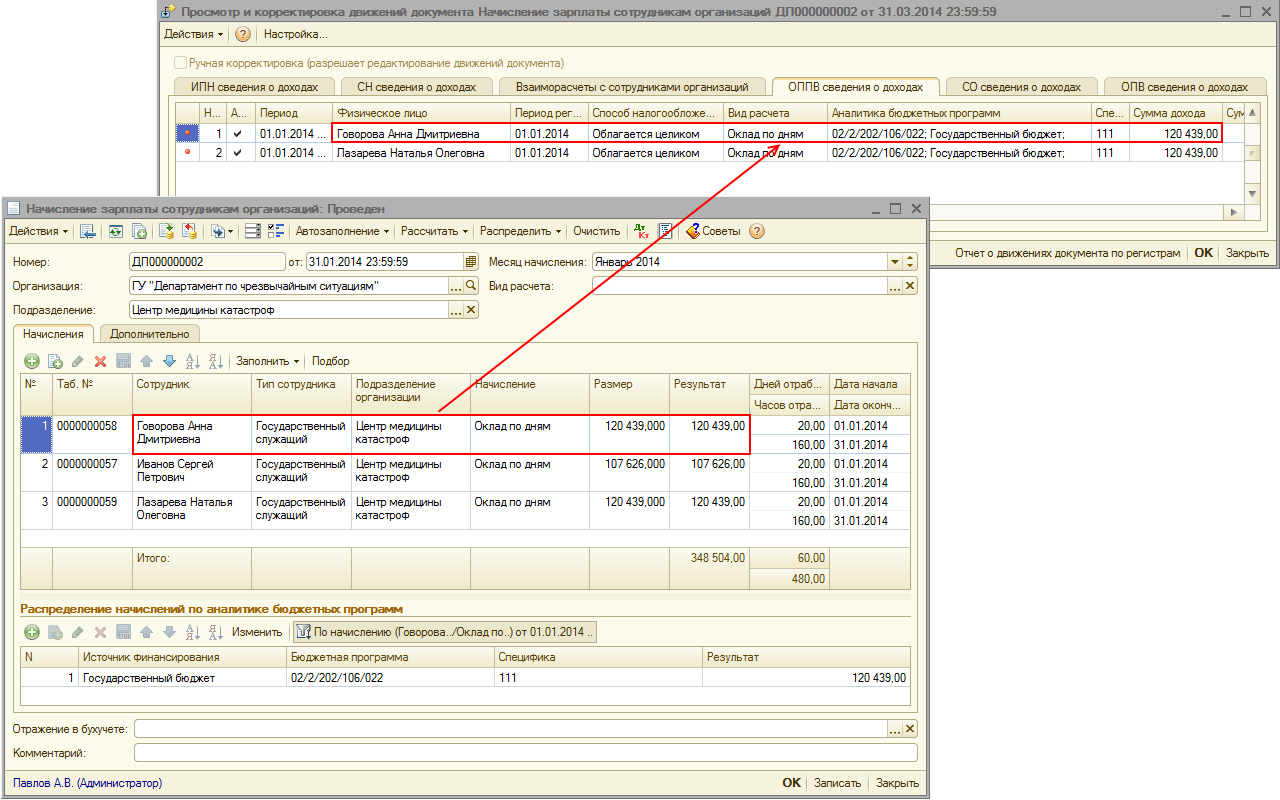Open the Автозаполнение dropdown menu
The image size is (1280, 800).
(x=343, y=231)
